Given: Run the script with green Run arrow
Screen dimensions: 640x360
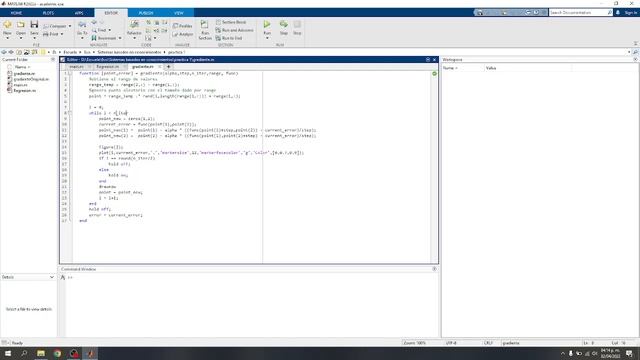Looking at the screenshot, I should [267, 24].
